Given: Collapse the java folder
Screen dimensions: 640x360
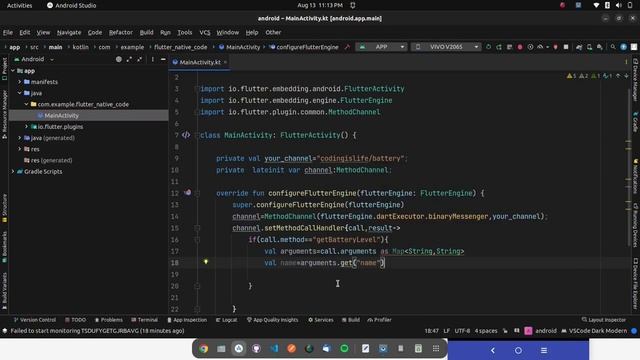Looking at the screenshot, I should 20,93.
